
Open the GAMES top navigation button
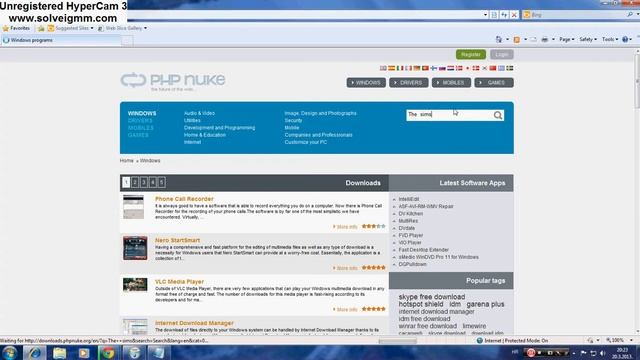[x=494, y=82]
